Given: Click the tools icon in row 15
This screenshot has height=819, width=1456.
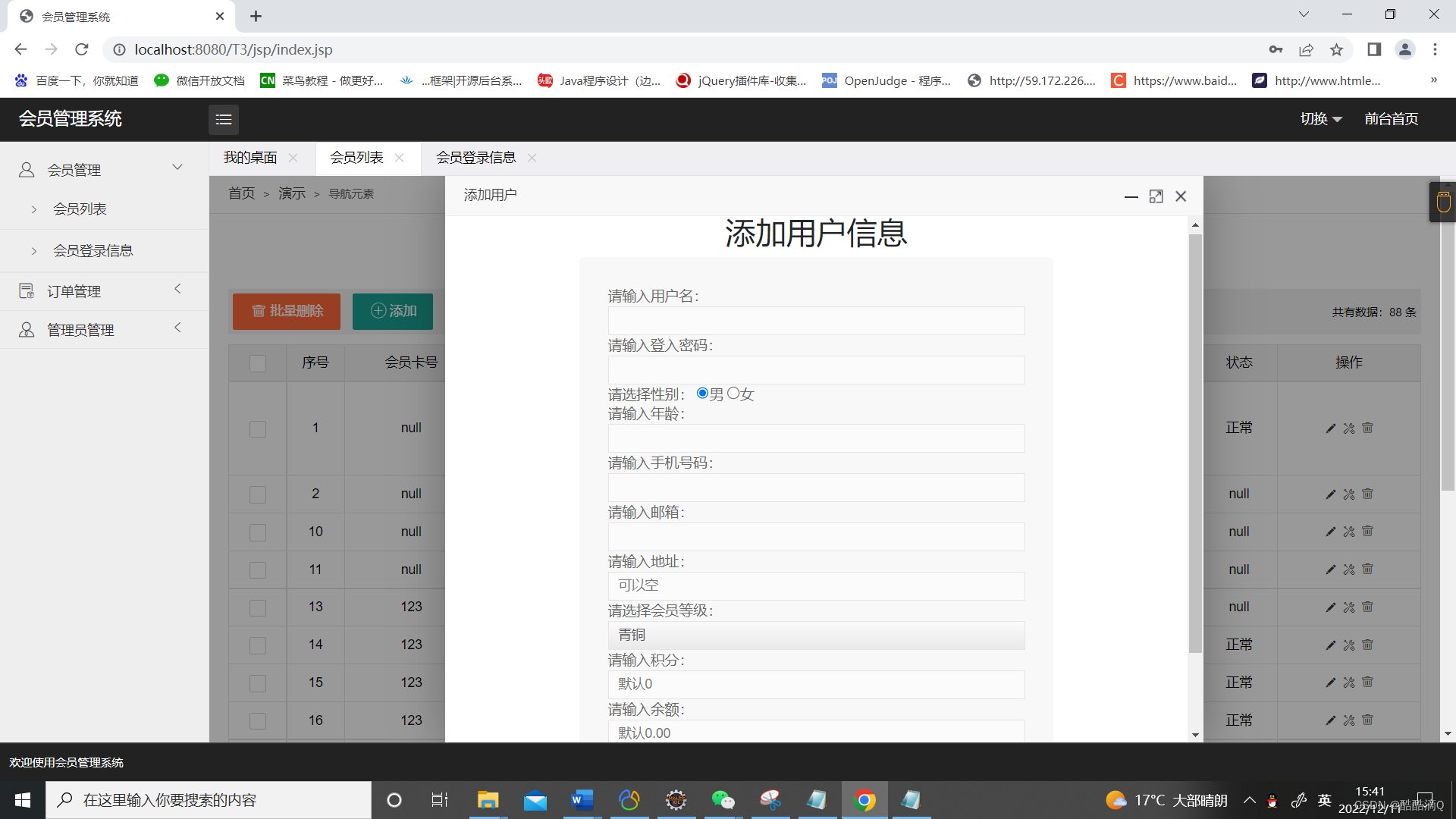Looking at the screenshot, I should 1349,682.
